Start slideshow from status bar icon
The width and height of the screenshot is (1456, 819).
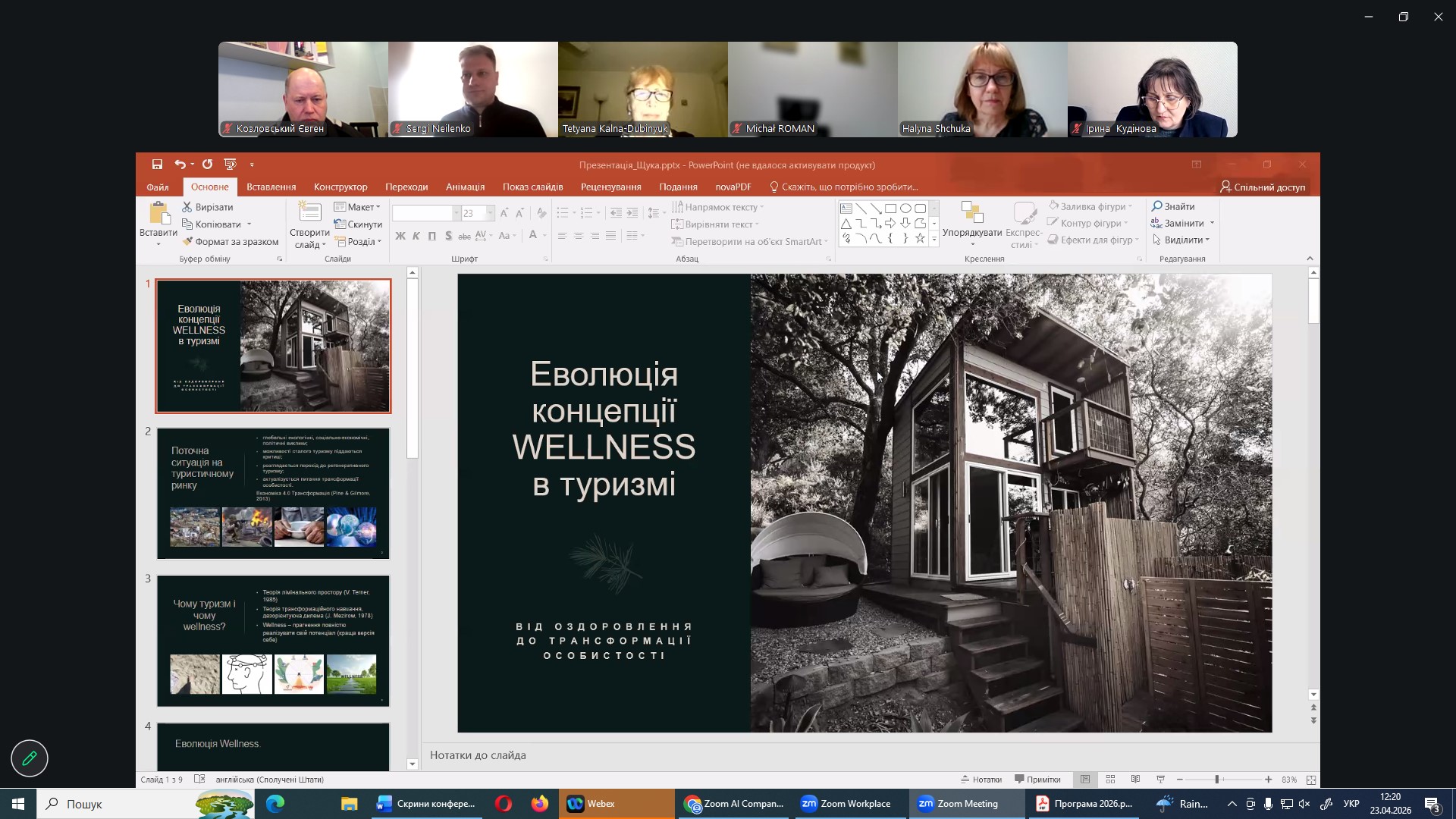1160,780
